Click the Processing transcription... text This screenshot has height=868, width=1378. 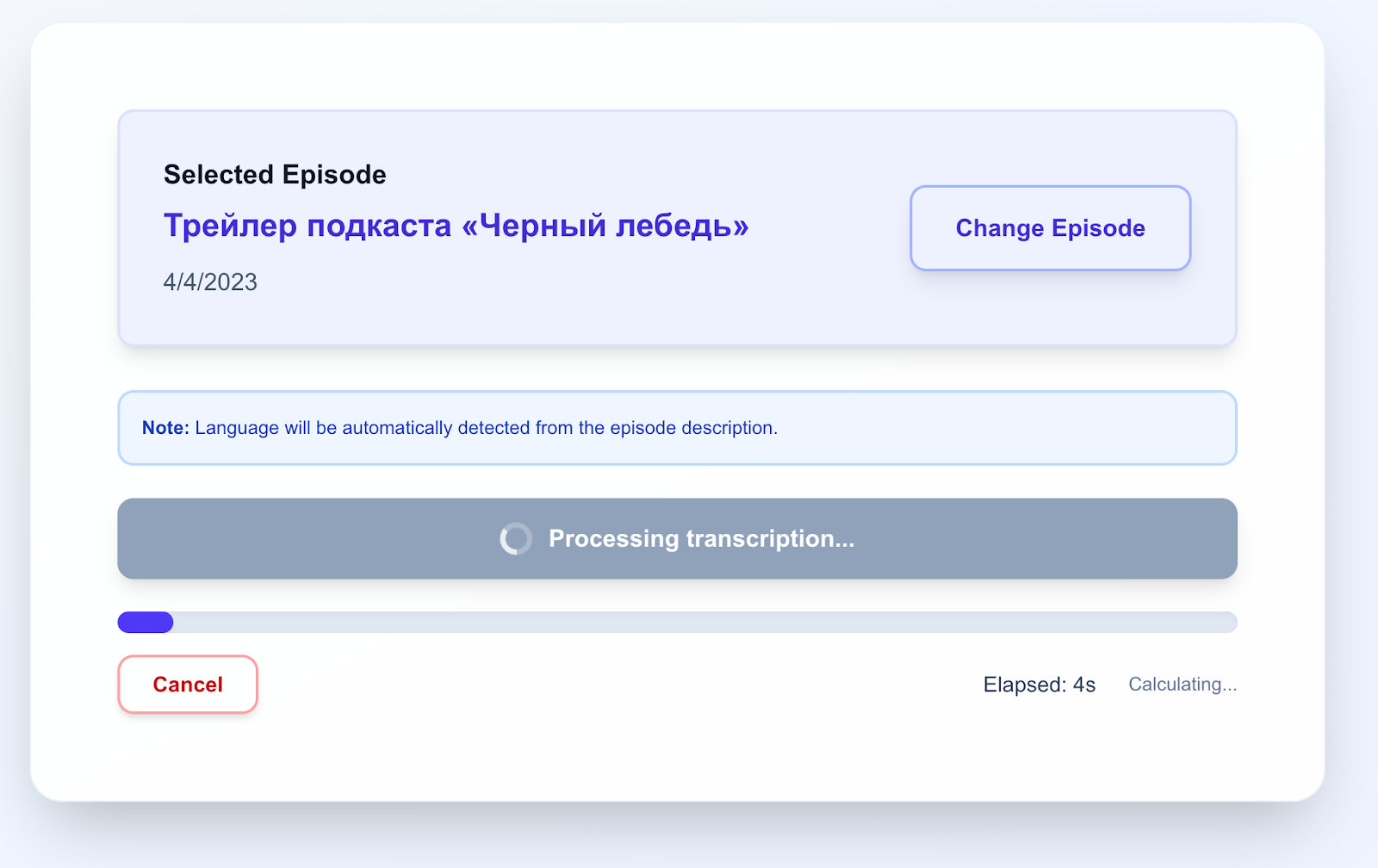click(700, 538)
